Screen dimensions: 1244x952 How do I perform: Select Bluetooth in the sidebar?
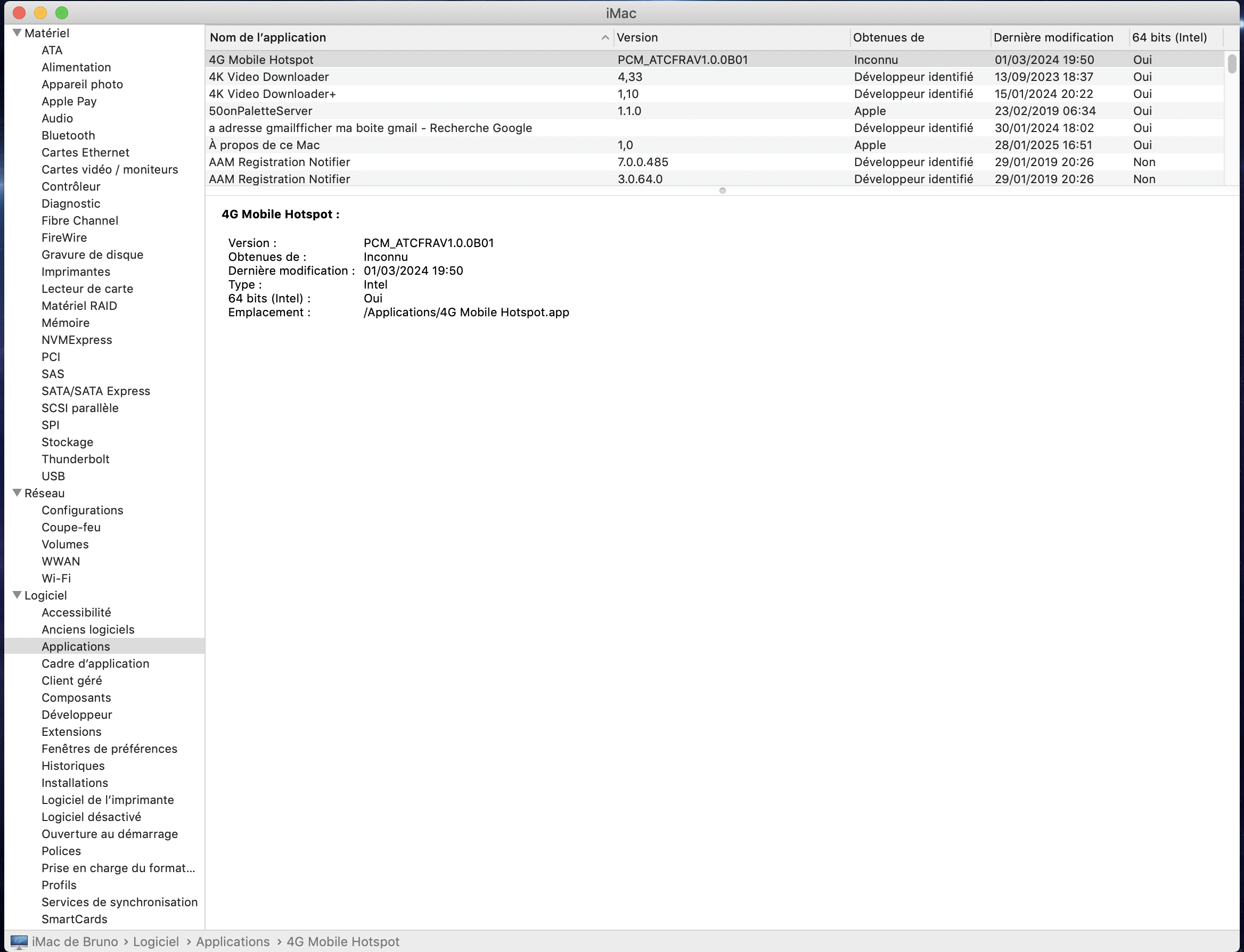click(68, 135)
